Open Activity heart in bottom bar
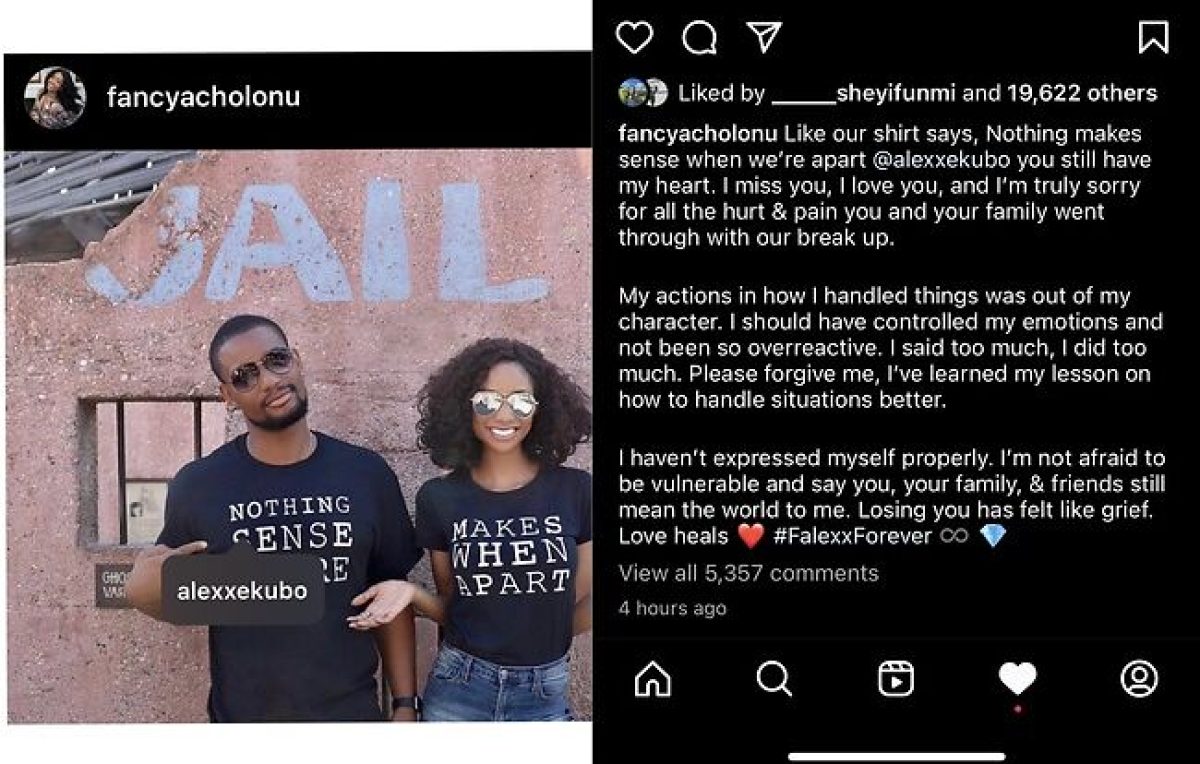The height and width of the screenshot is (764, 1200). (x=1017, y=679)
